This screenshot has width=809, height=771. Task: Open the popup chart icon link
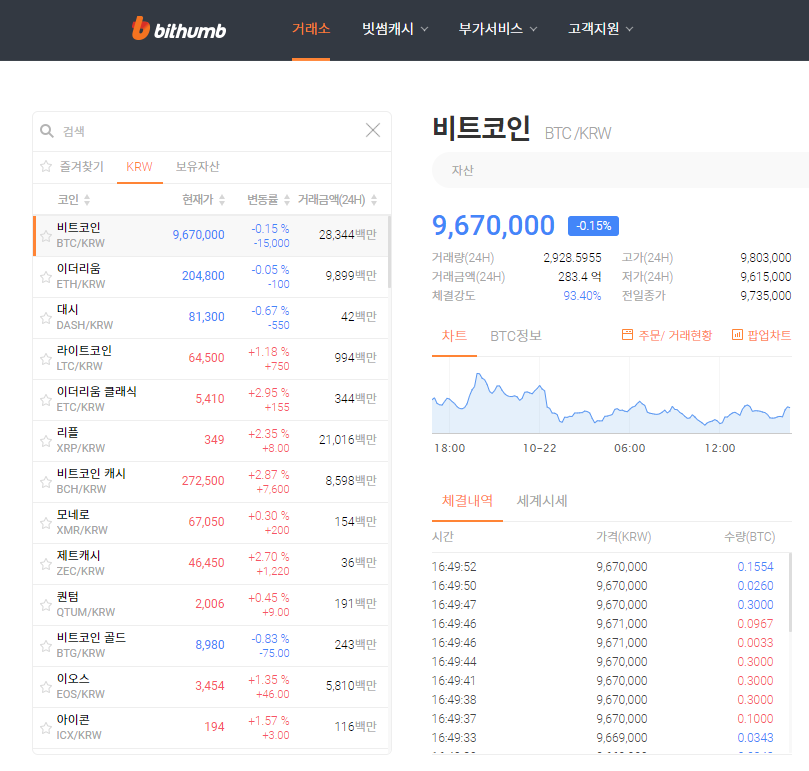point(737,335)
